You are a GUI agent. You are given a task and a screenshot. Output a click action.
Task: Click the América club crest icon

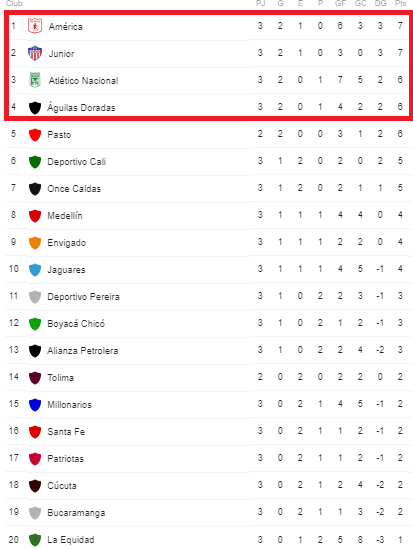35,26
